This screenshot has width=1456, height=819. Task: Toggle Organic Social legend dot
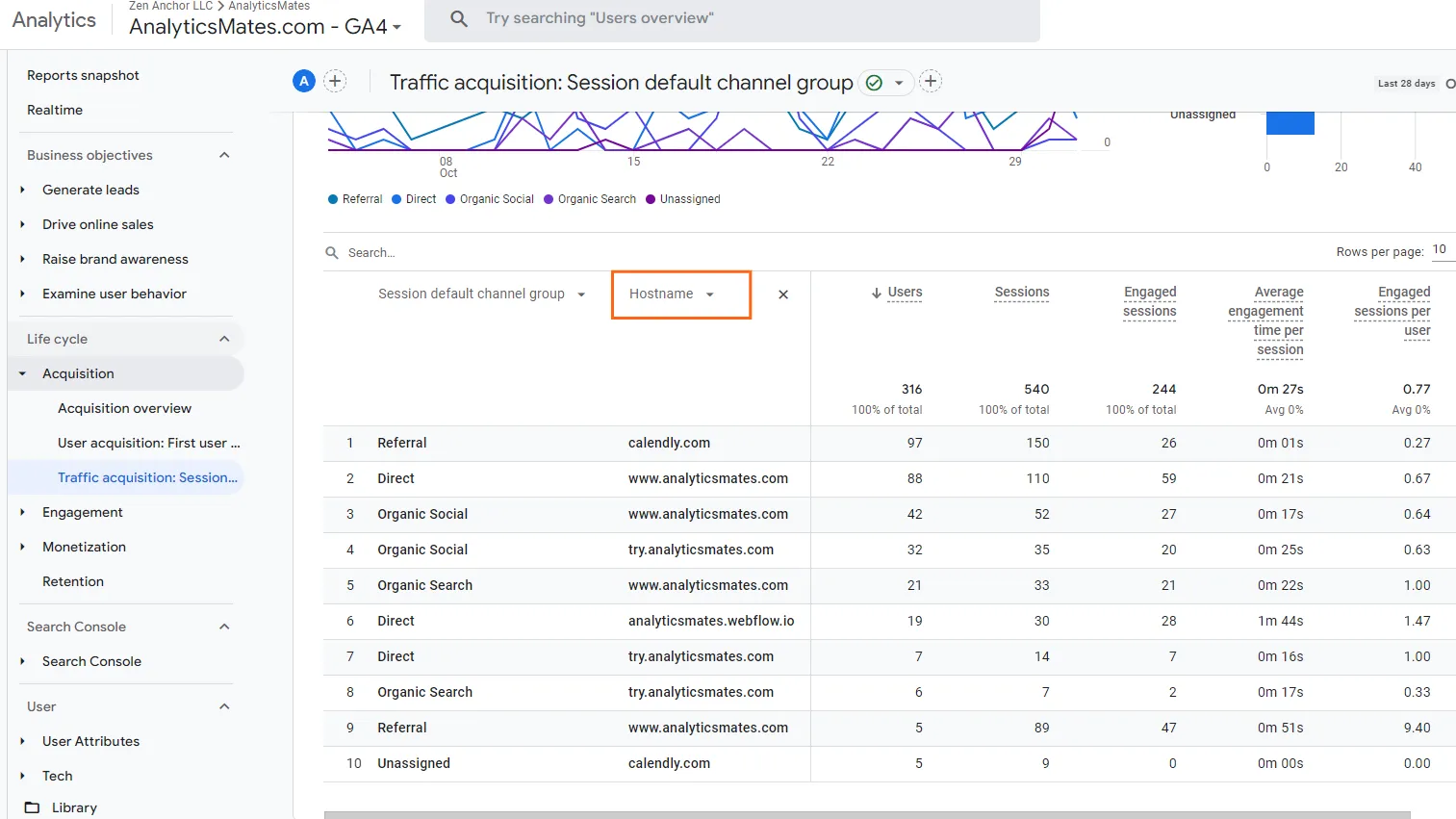coord(450,199)
